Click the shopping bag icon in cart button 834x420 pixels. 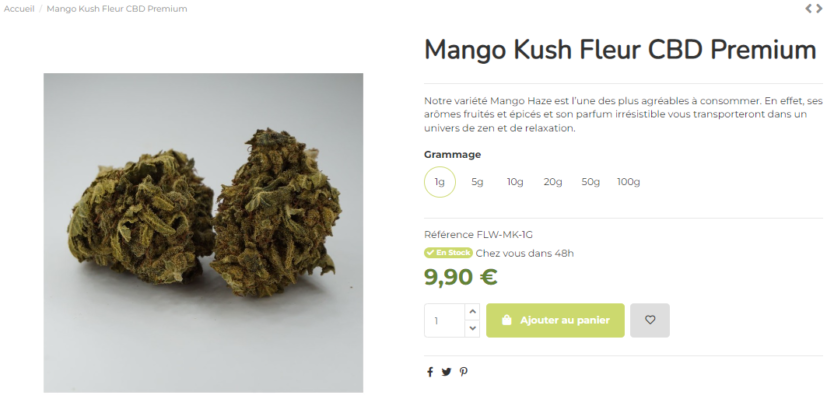[x=506, y=320]
